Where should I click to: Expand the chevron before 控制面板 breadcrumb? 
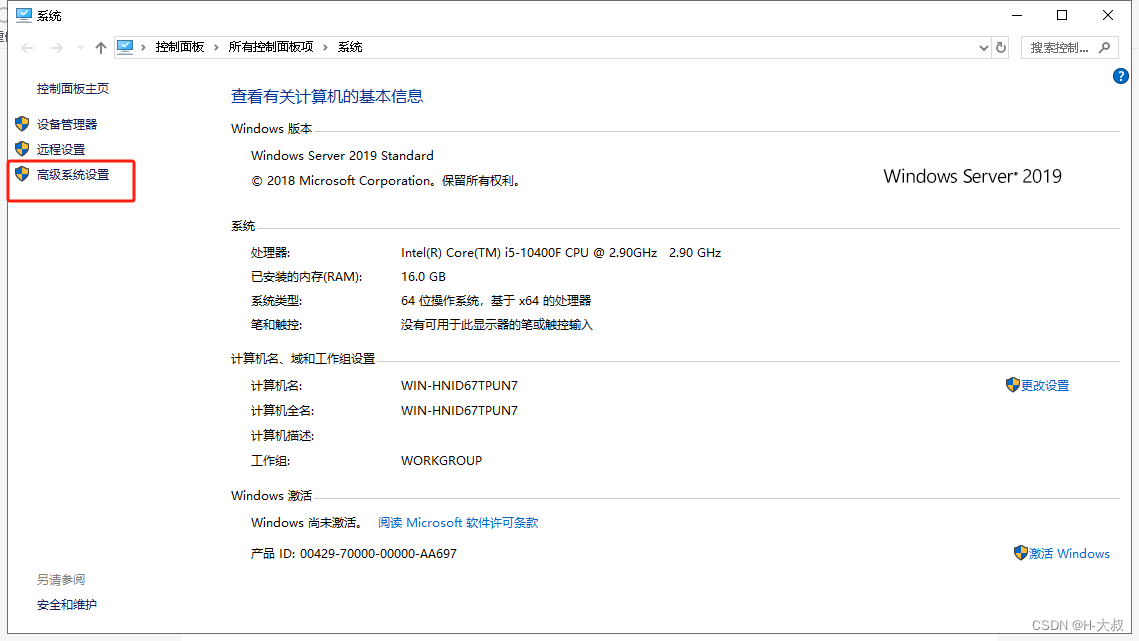pos(143,47)
